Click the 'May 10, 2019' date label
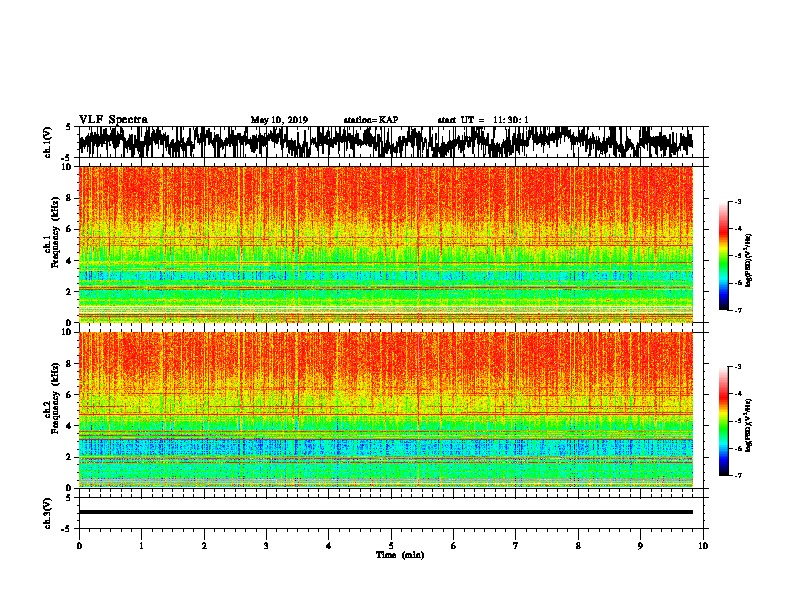The height and width of the screenshot is (612, 792). 279,120
